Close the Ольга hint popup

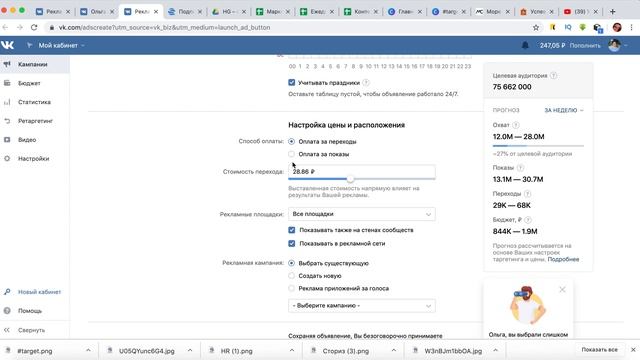562,289
